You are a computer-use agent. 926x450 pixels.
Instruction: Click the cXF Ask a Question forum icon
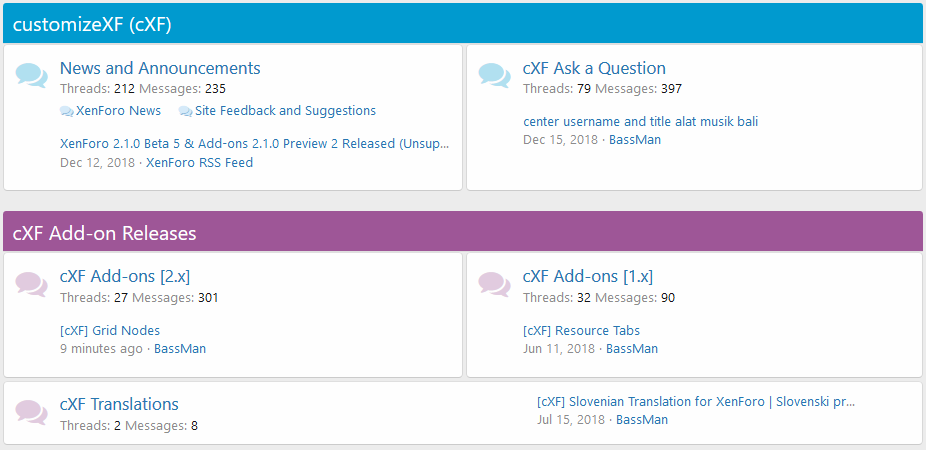click(x=495, y=75)
